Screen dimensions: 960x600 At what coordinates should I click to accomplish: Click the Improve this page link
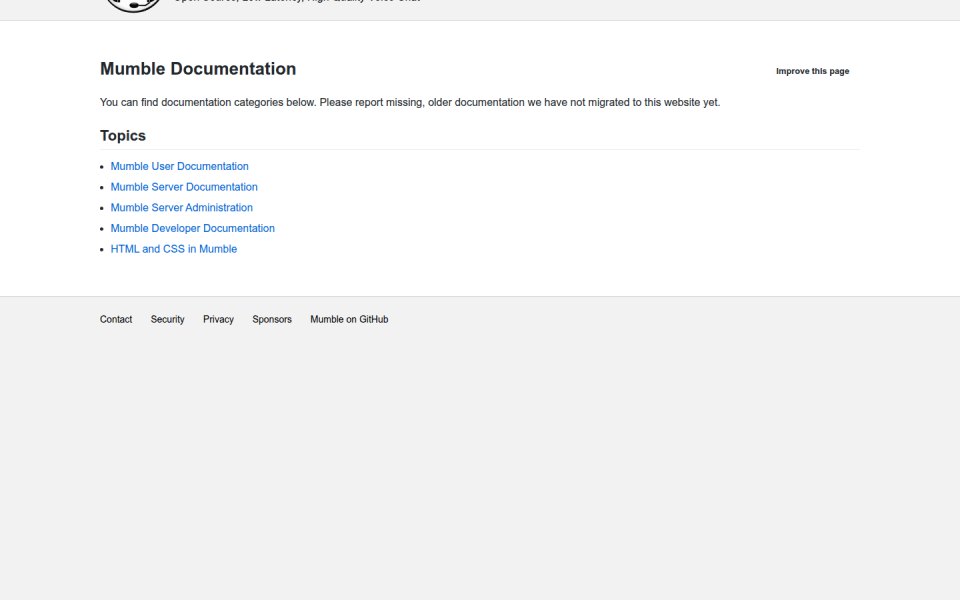tap(812, 71)
